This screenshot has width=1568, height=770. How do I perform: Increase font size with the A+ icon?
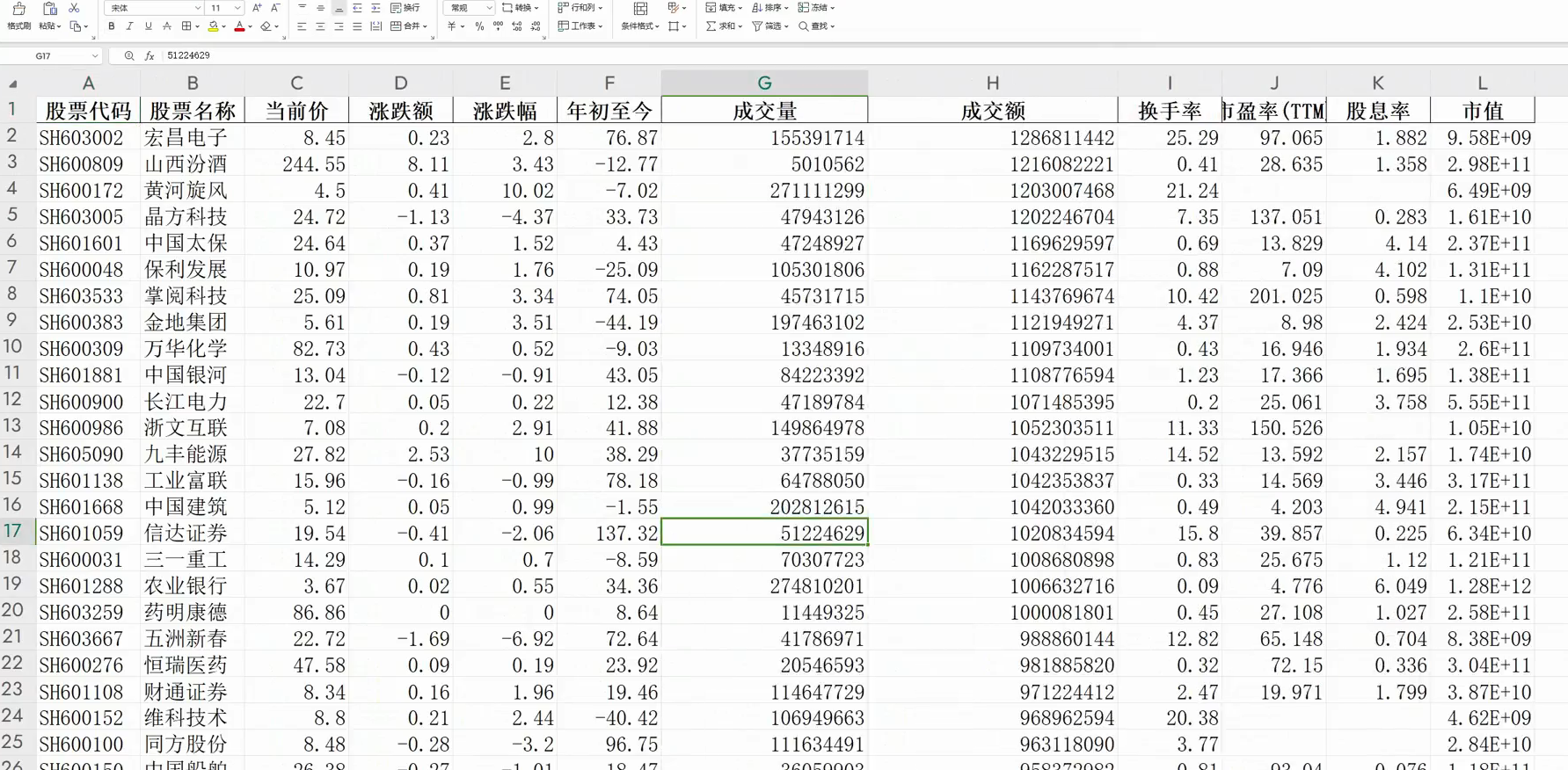pos(257,8)
